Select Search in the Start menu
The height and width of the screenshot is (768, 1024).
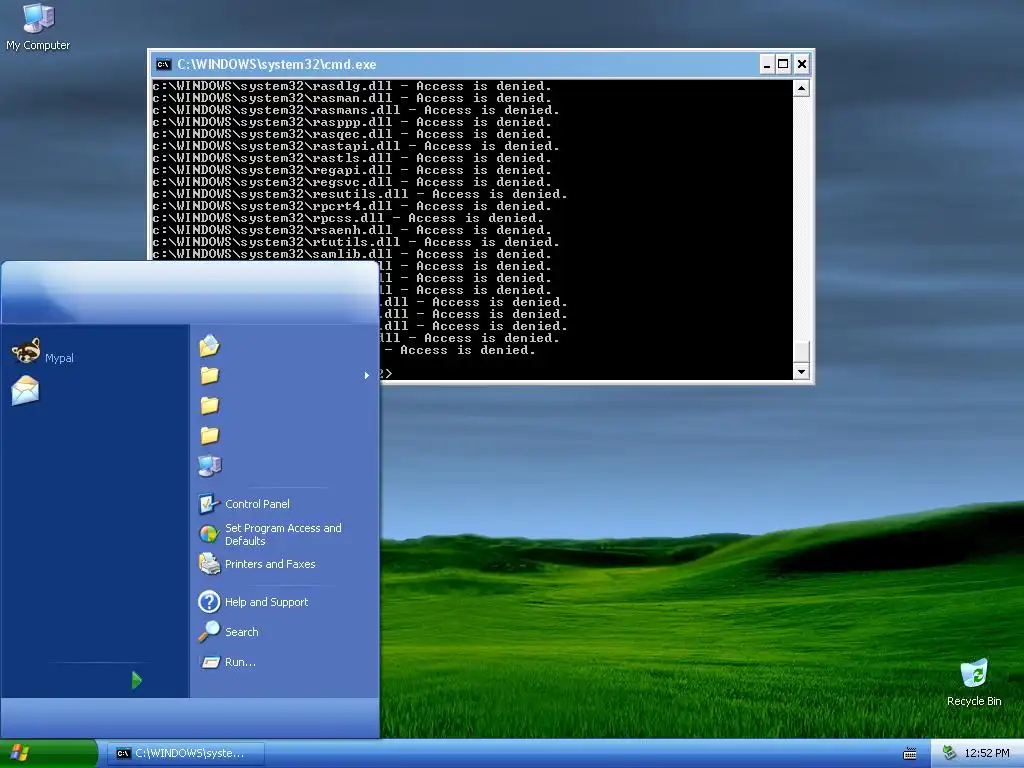(242, 632)
